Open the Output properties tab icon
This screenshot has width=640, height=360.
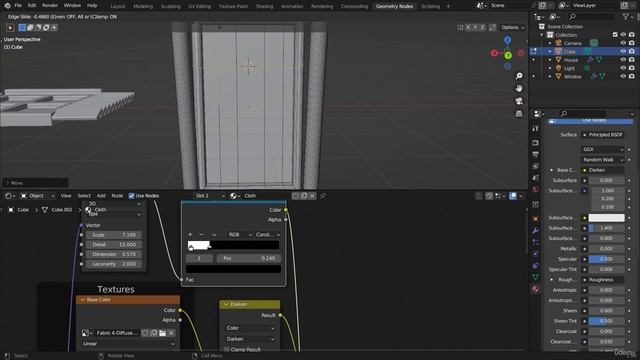536,154
